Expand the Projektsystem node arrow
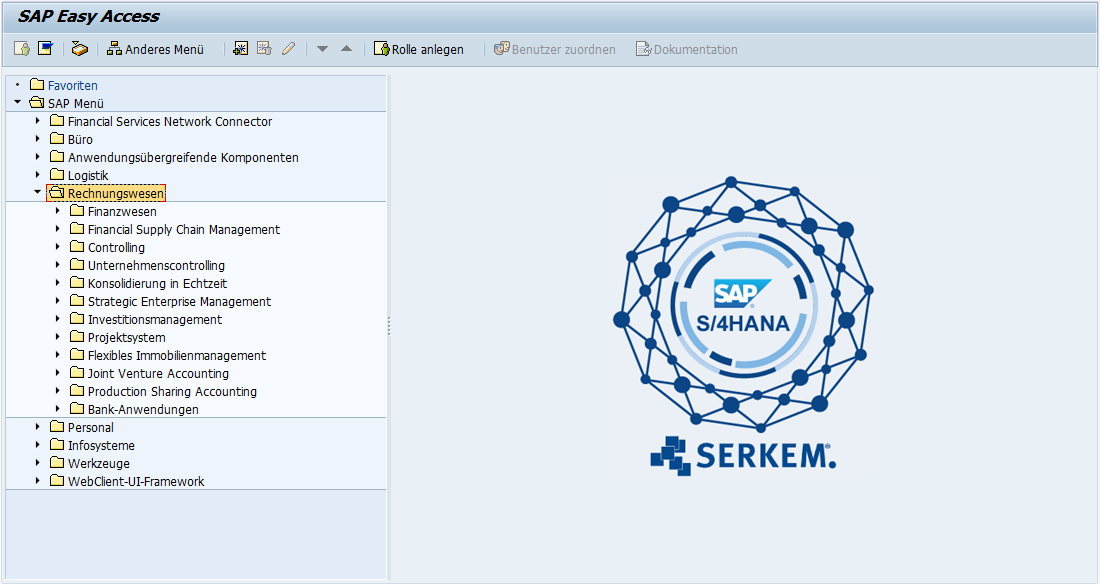The height and width of the screenshot is (585, 1100). point(57,337)
